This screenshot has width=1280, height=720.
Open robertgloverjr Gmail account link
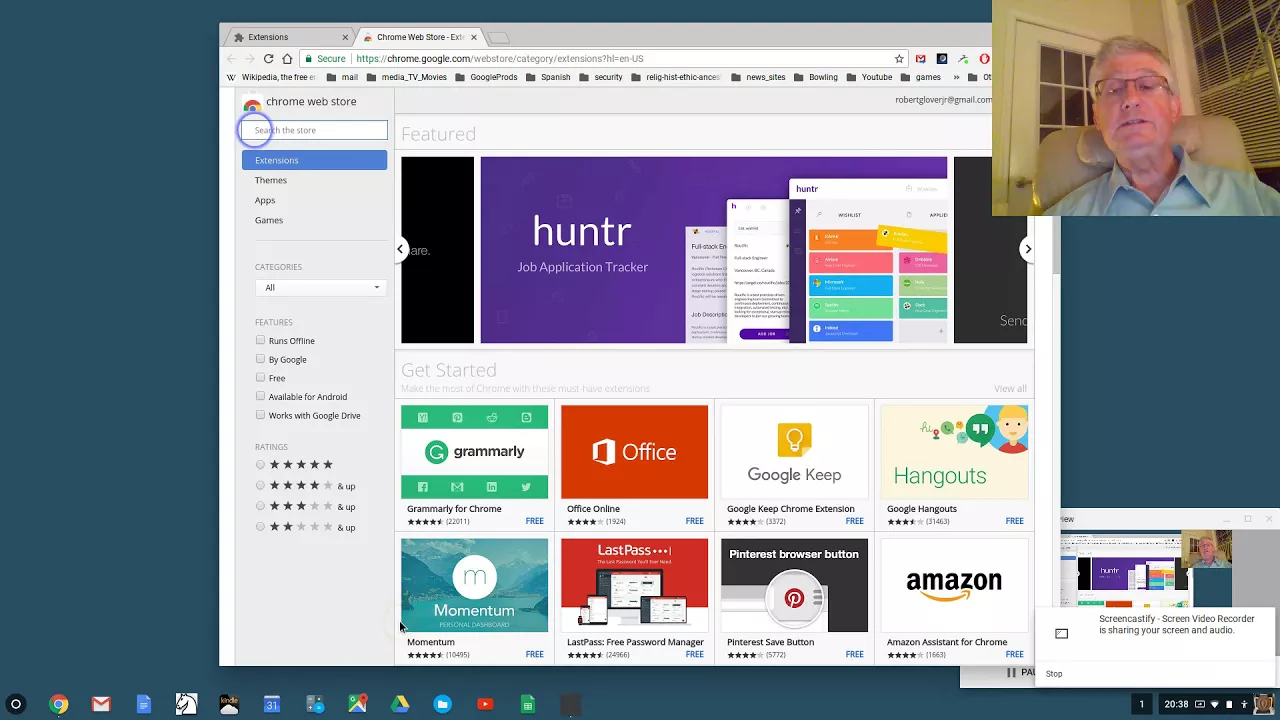click(943, 100)
